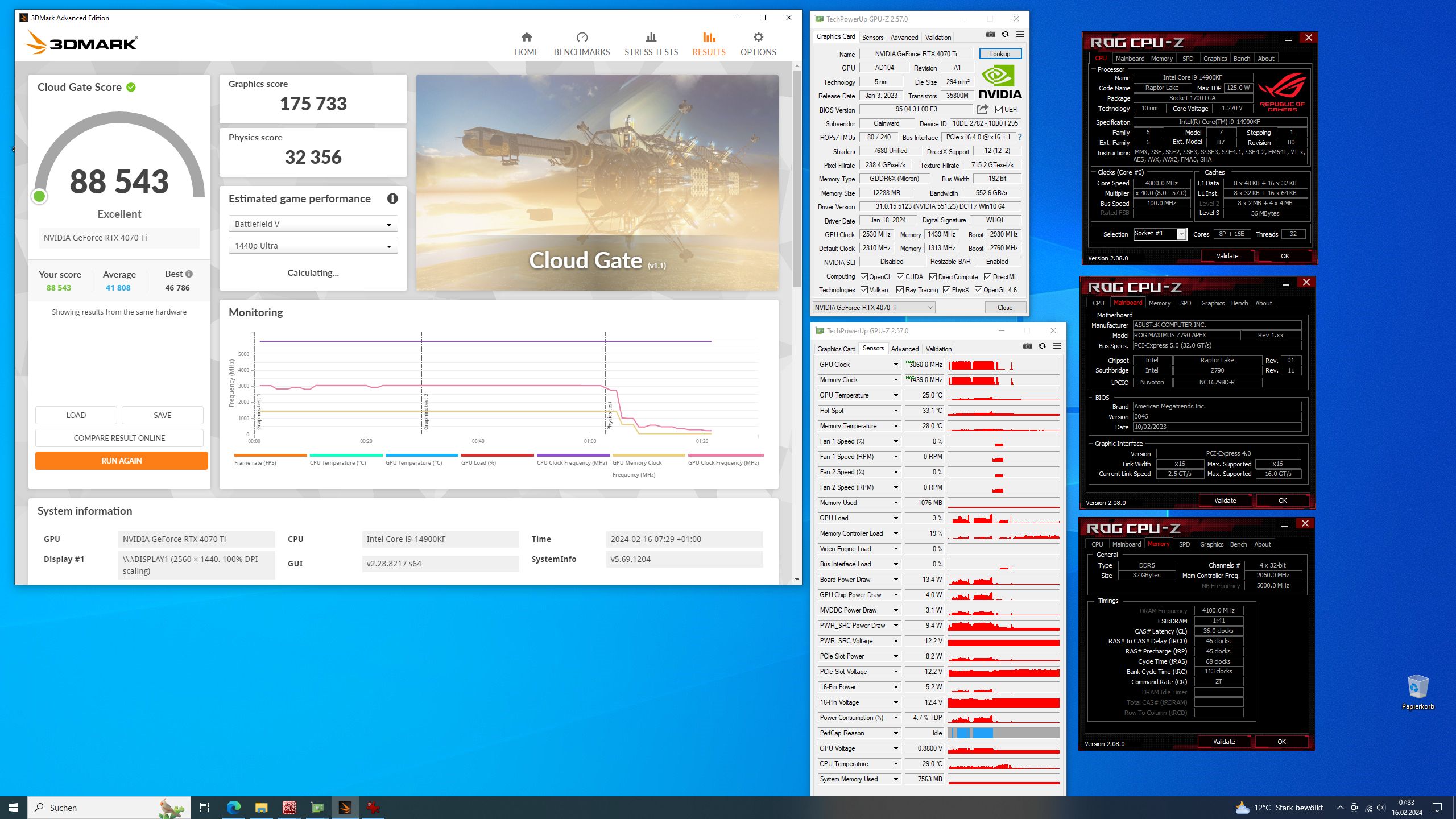1456x819 pixels.
Task: Switch to the RESULTS tab in 3DMark
Action: (709, 44)
